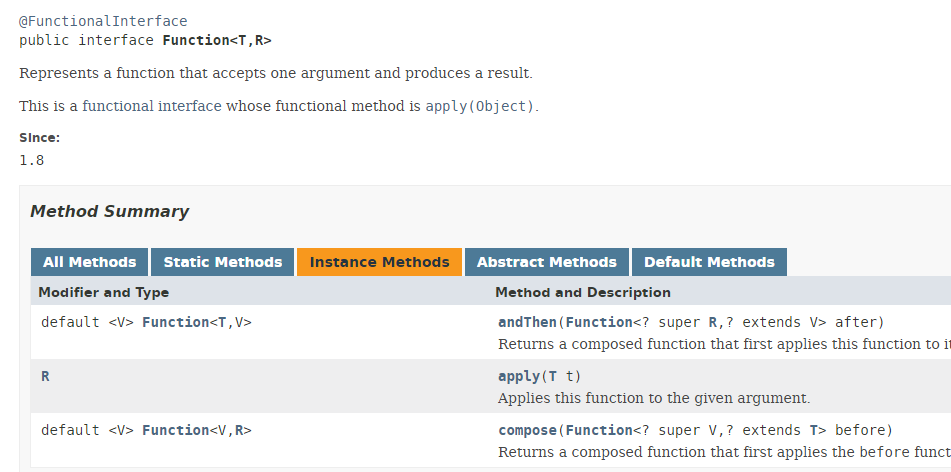Click Function in the andThen return type
951x472 pixels.
(x=175, y=322)
